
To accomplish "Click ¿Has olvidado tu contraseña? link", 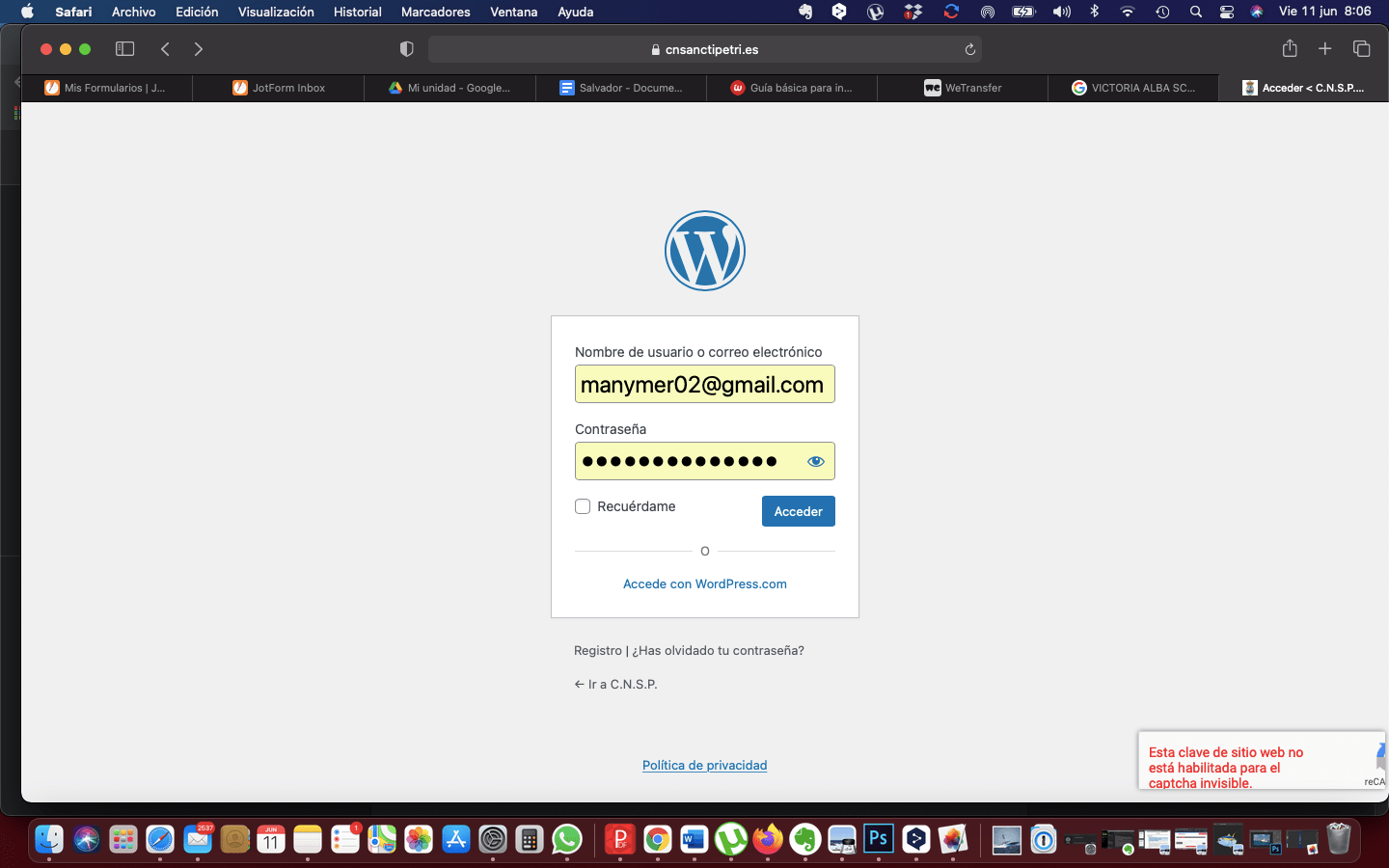I will coord(718,650).
